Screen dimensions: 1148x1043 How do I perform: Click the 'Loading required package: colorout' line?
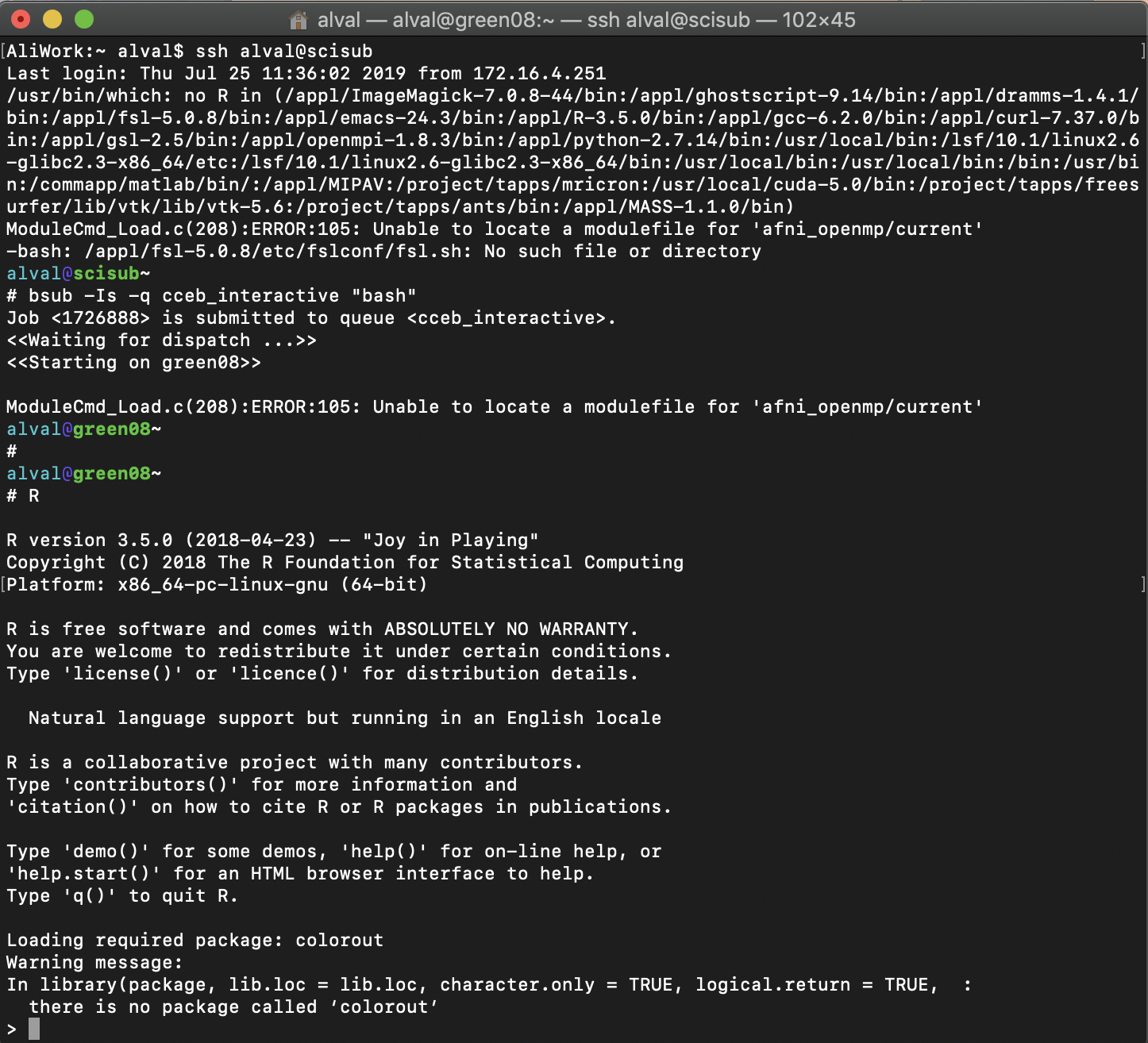(x=195, y=941)
